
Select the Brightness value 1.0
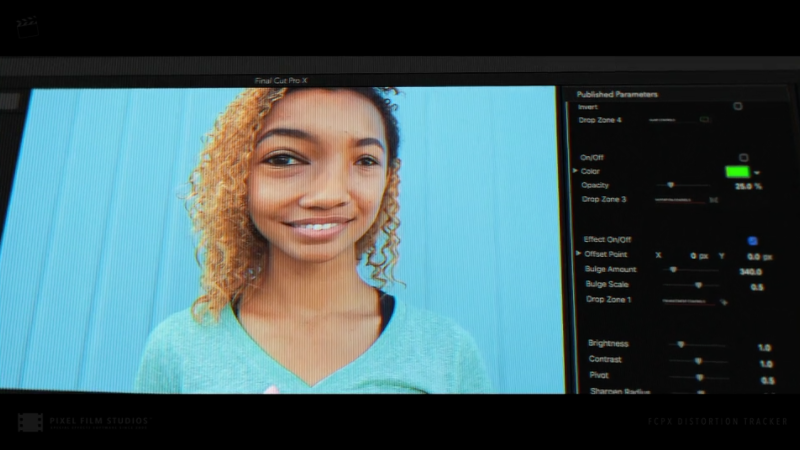[x=764, y=347]
